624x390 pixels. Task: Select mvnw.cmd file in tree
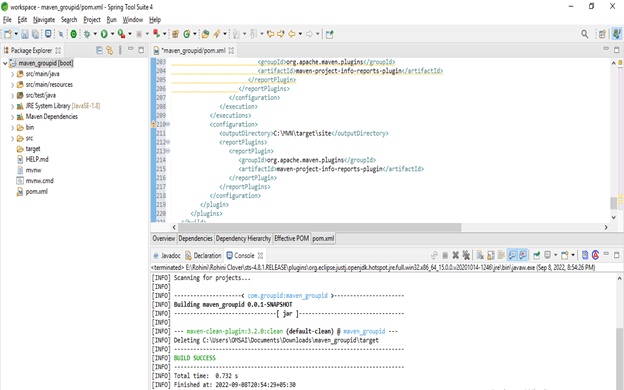[x=39, y=181]
